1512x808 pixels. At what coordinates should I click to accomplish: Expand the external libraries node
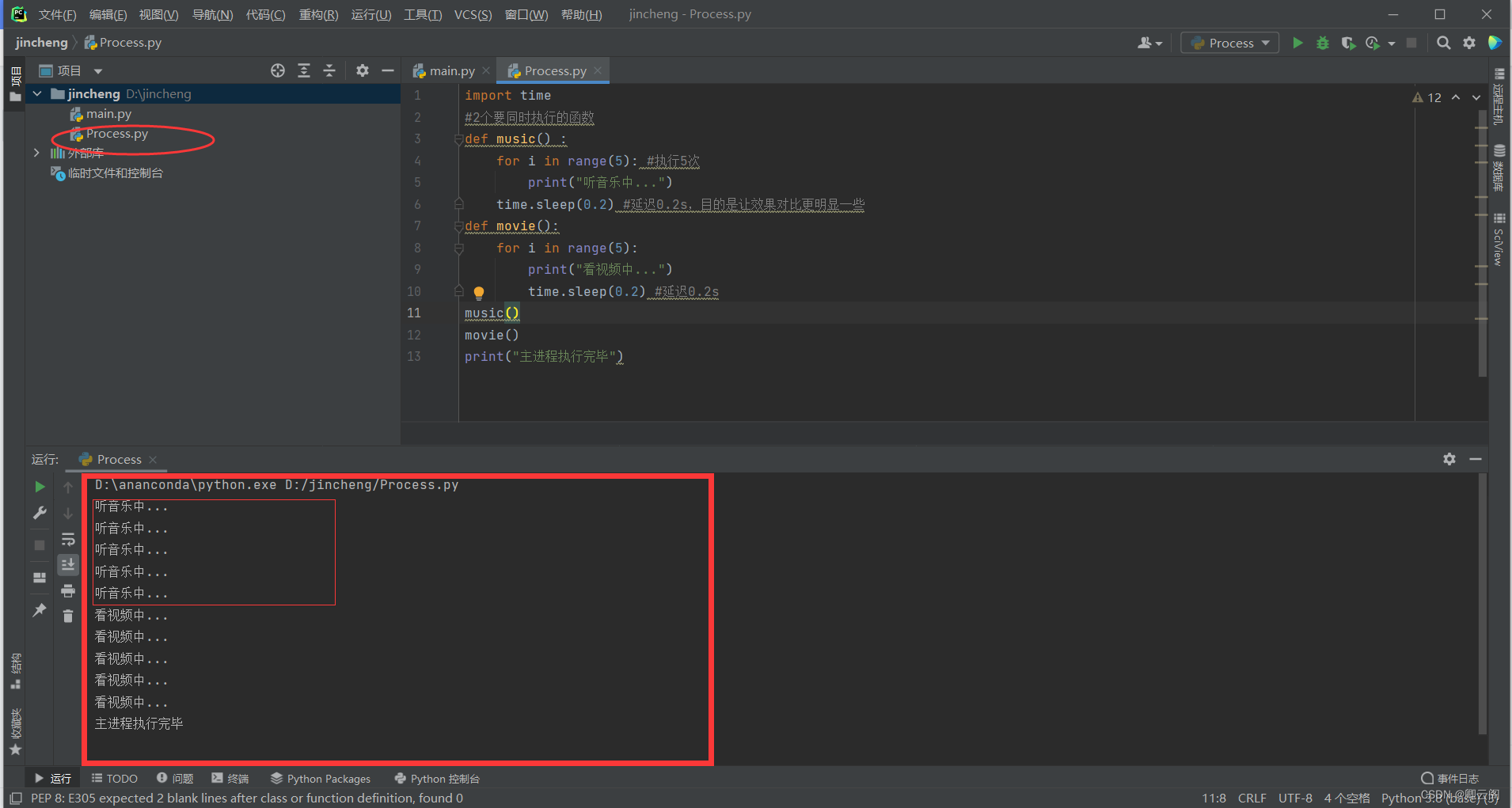(36, 153)
